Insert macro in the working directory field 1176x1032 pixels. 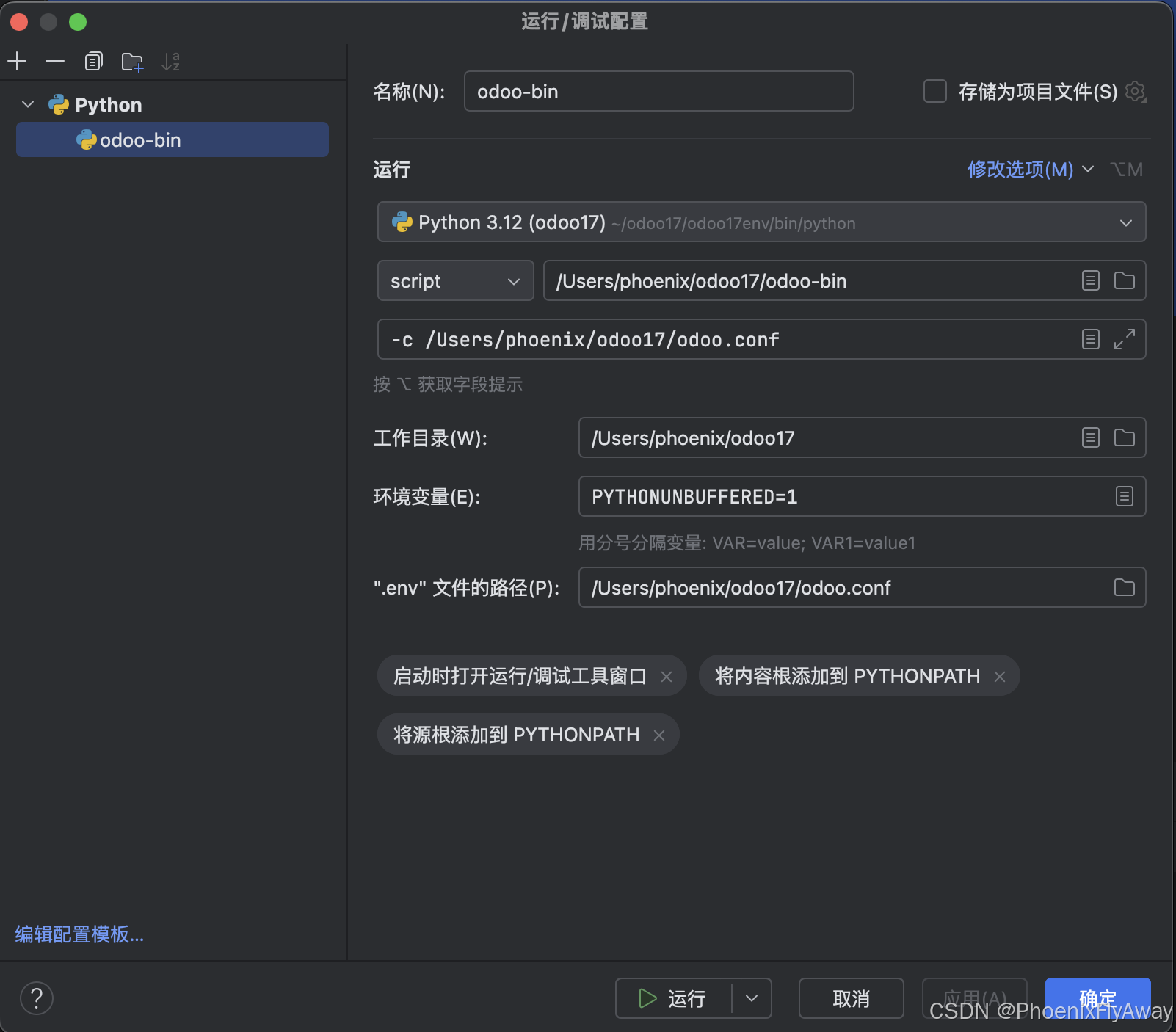point(1091,437)
